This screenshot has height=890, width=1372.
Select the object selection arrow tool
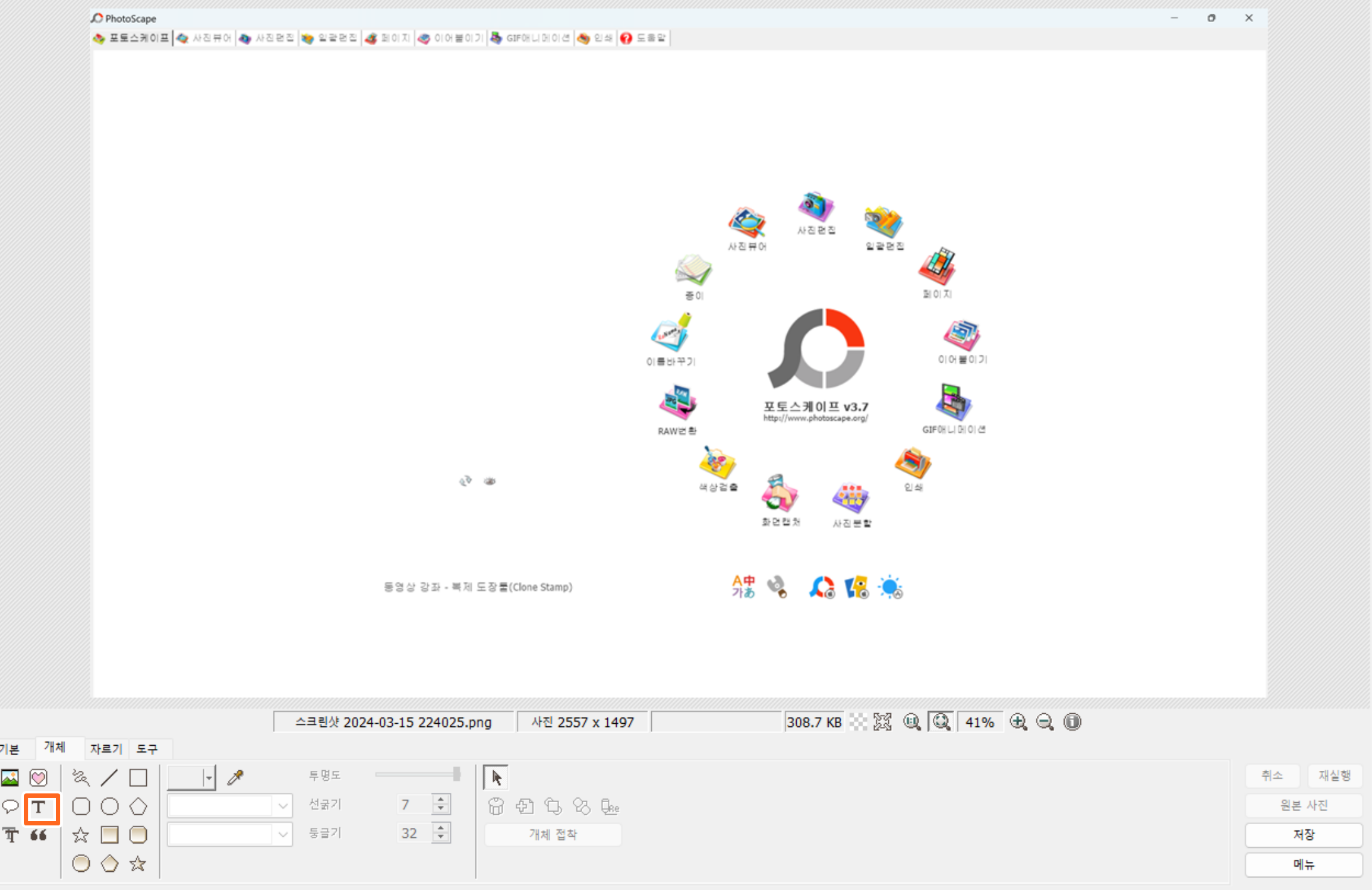pyautogui.click(x=495, y=776)
